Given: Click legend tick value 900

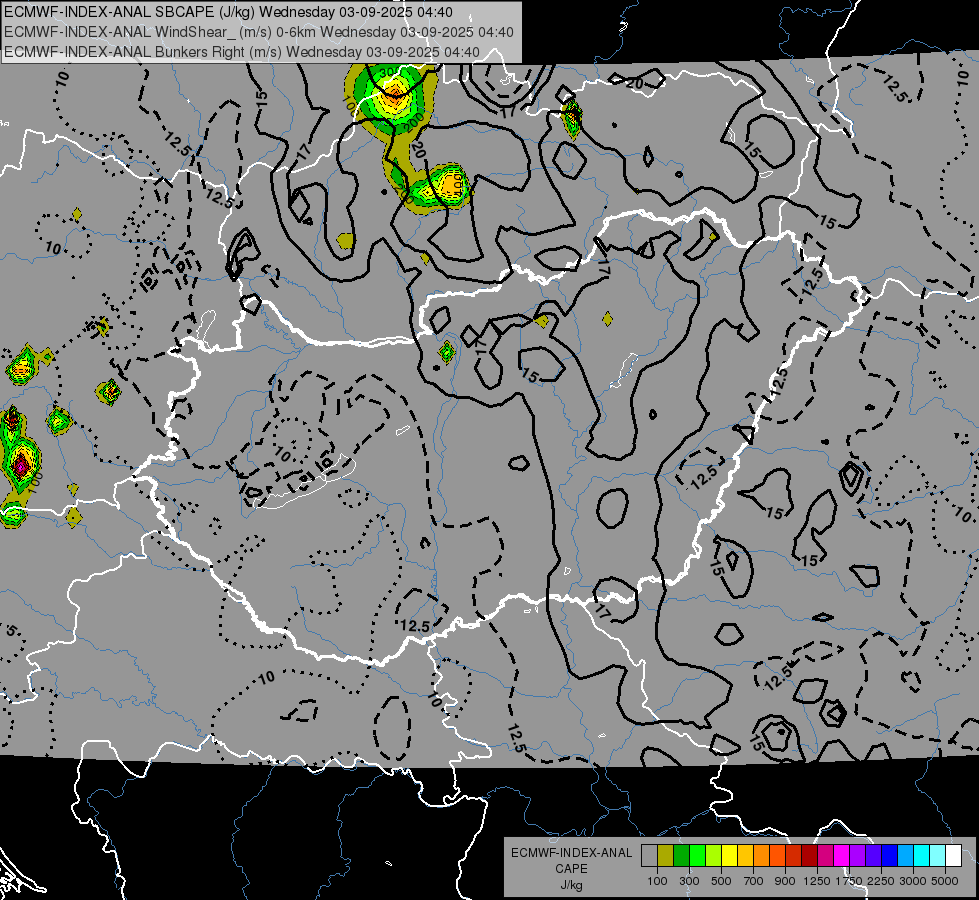Looking at the screenshot, I should [785, 881].
